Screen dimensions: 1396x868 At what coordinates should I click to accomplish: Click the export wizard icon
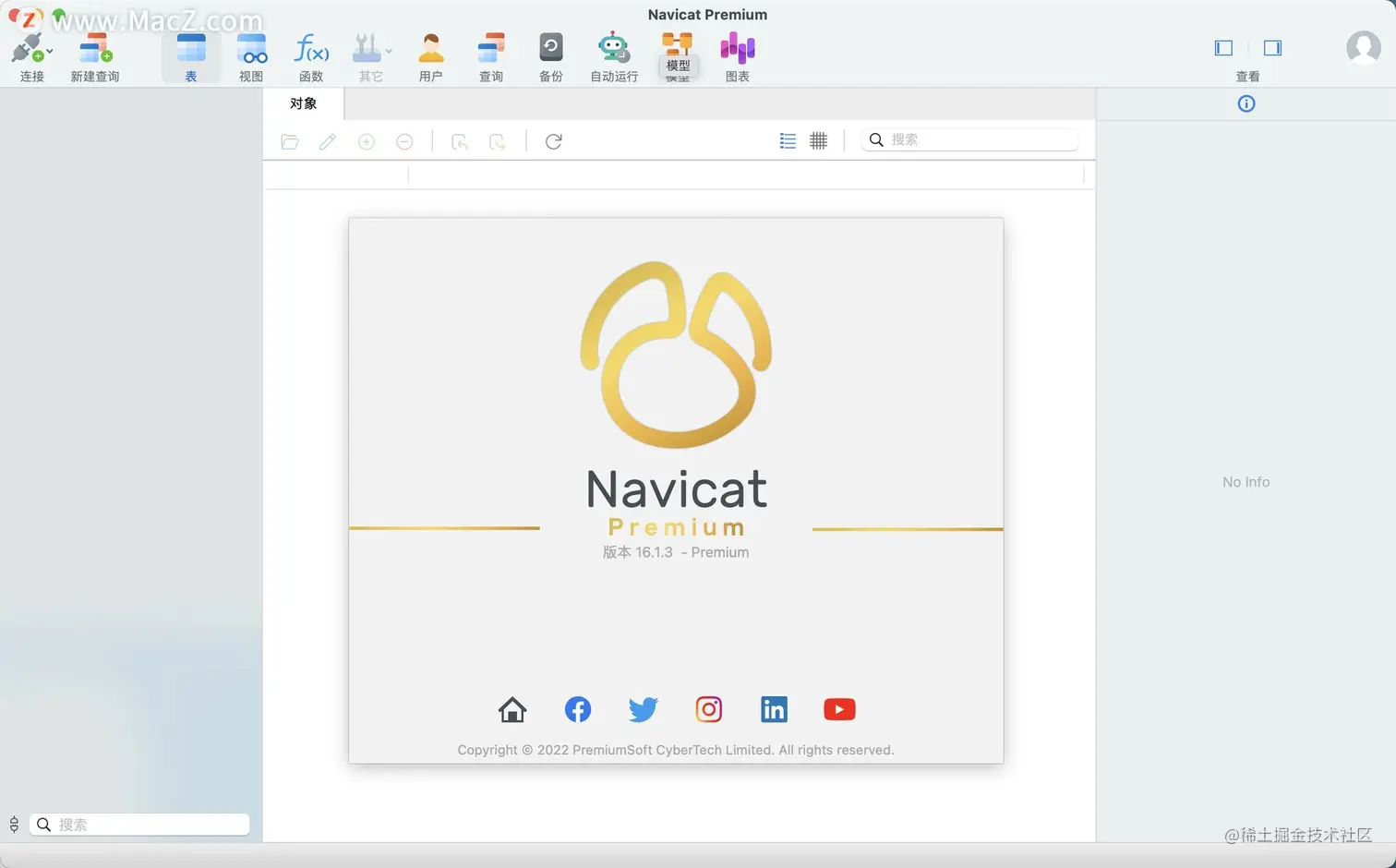point(497,141)
